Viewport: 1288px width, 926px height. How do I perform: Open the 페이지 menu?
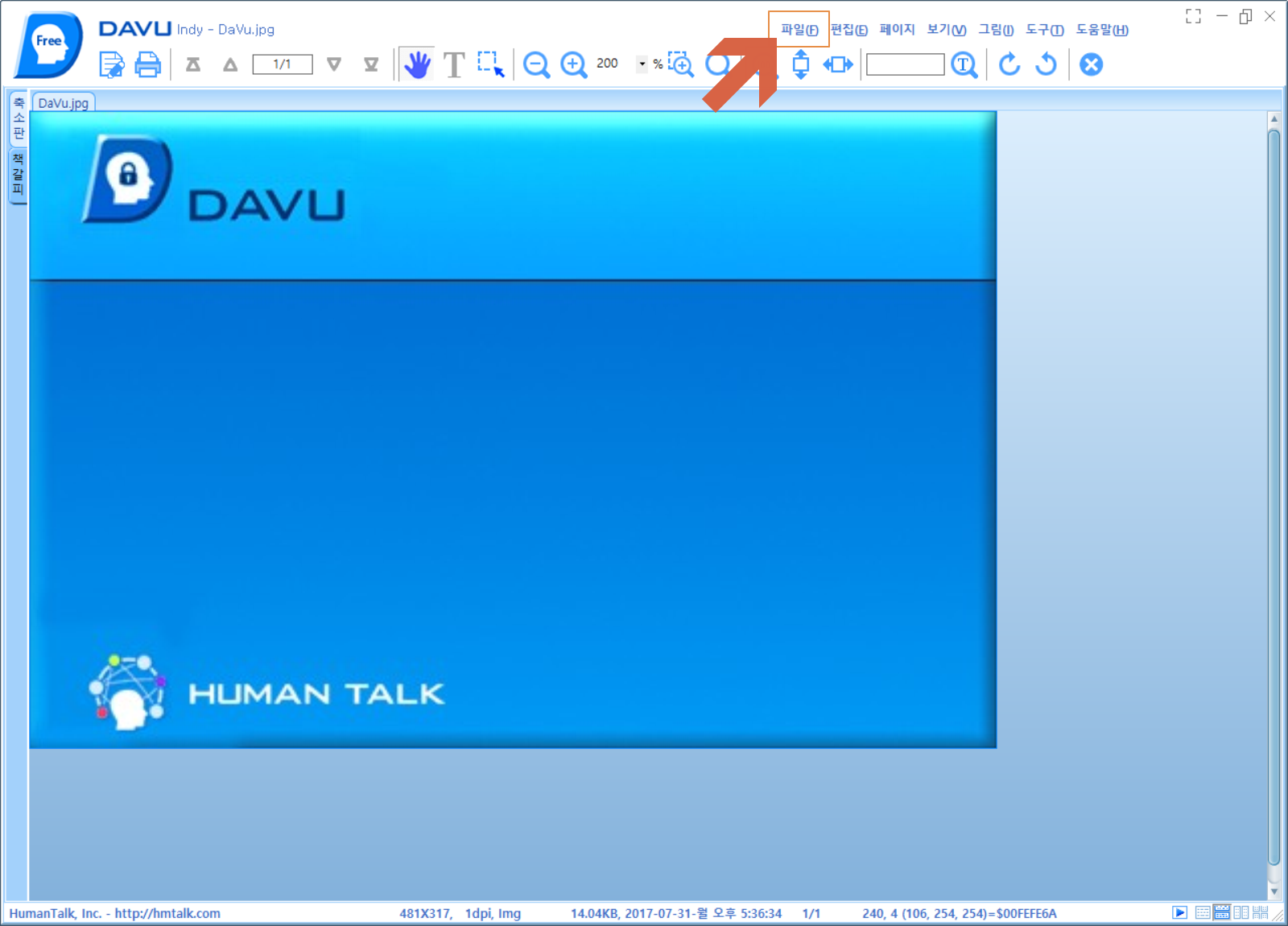[x=897, y=30]
